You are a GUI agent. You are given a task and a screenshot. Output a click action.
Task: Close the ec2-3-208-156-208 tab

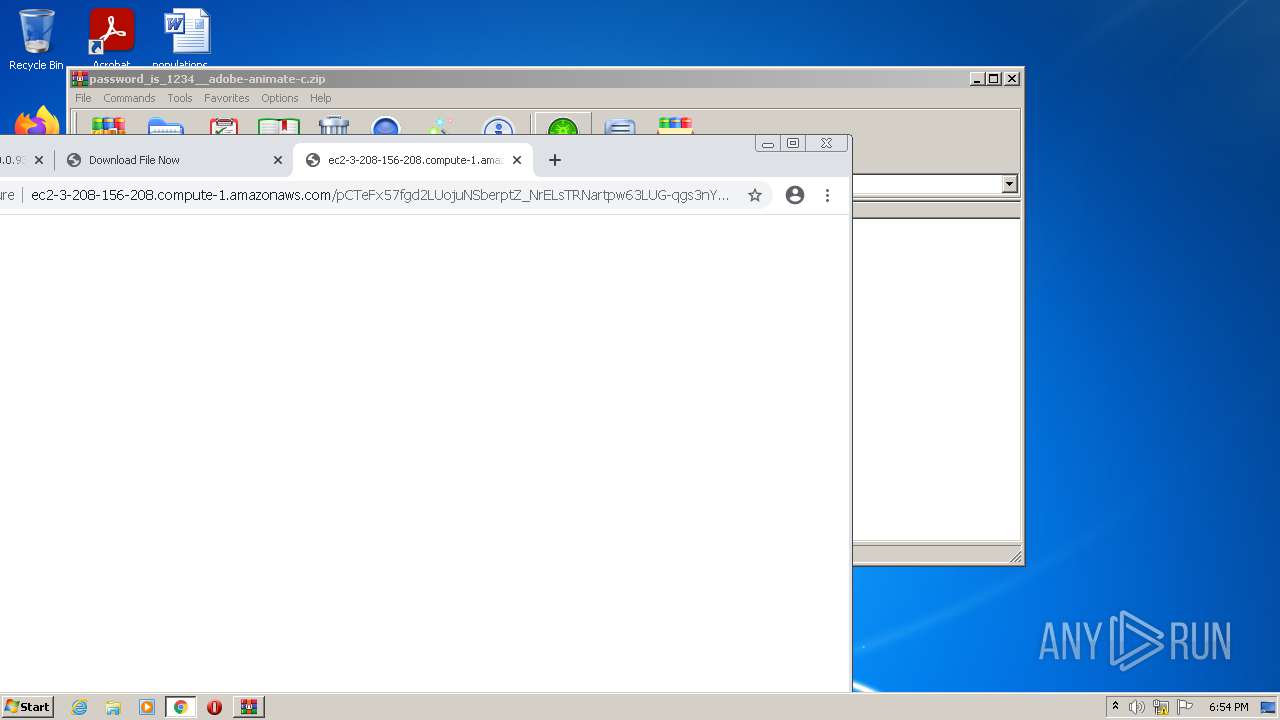(x=517, y=160)
